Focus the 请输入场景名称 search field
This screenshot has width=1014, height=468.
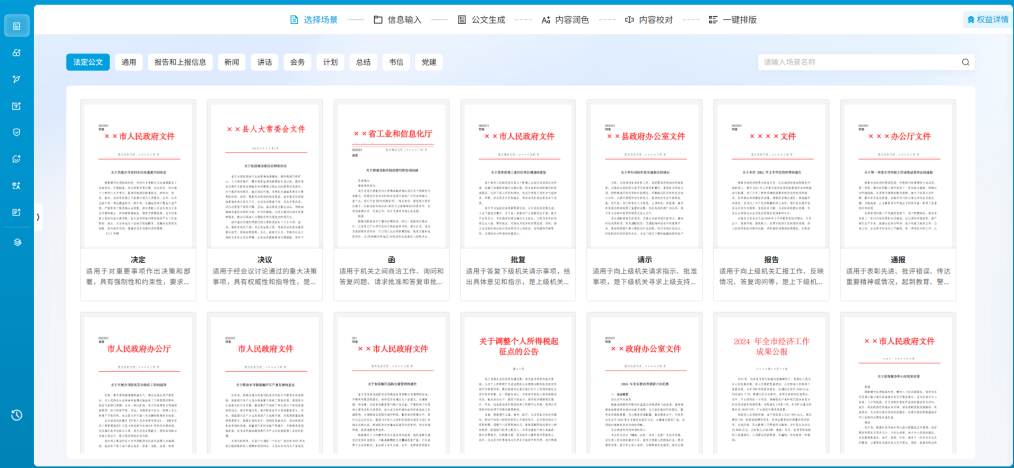click(x=866, y=63)
